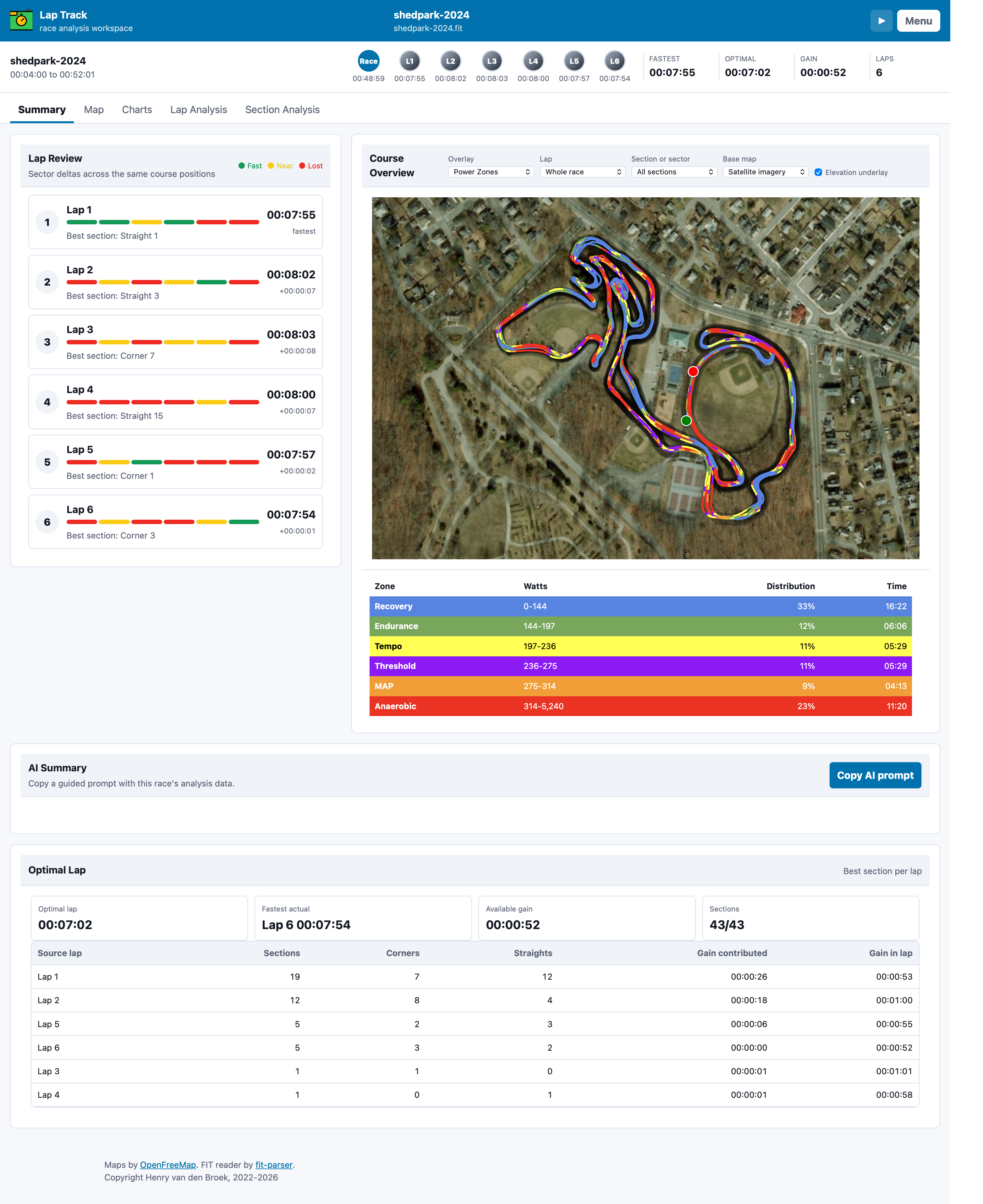This screenshot has width=983, height=1204.
Task: Click number badge 4 in Lap Review
Action: (x=47, y=402)
